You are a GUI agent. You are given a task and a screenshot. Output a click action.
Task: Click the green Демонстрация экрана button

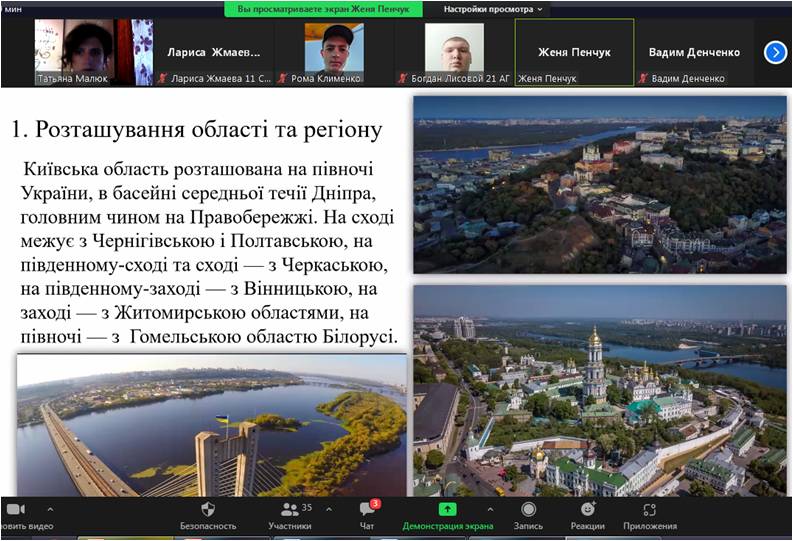coord(448,516)
